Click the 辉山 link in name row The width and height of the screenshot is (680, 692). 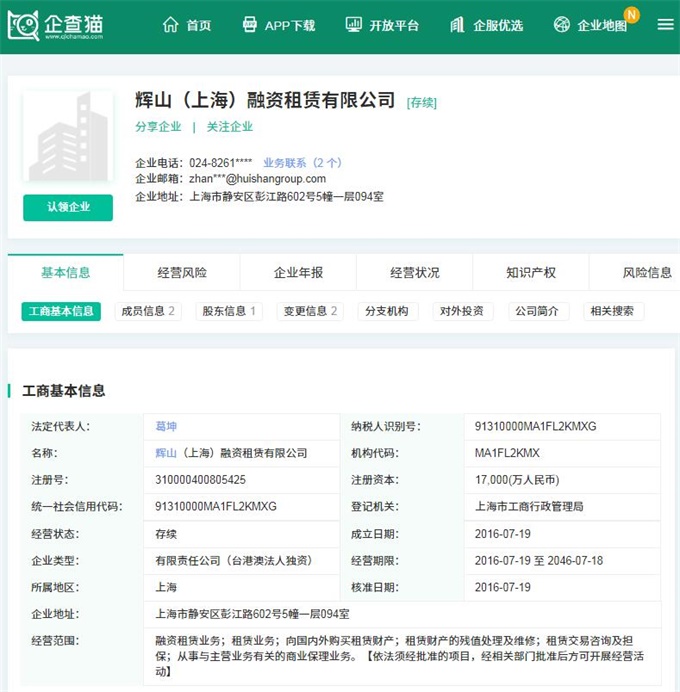coord(166,453)
